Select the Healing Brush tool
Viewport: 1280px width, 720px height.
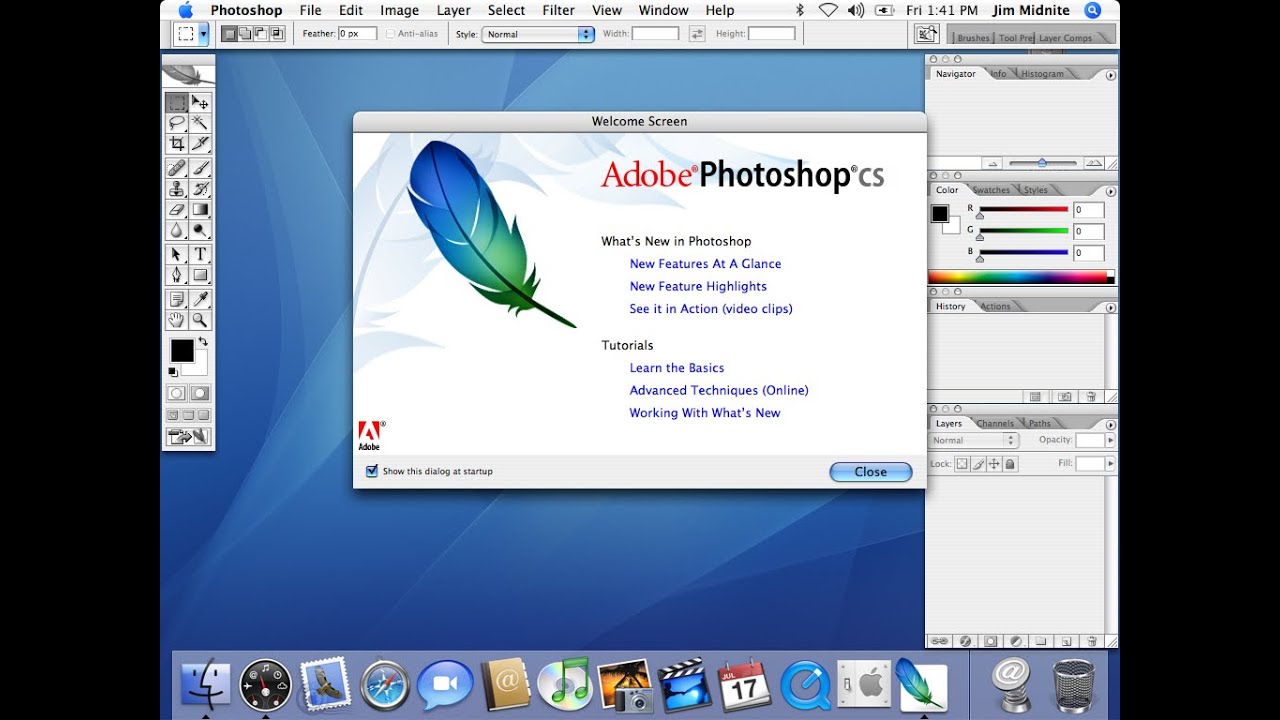177,167
